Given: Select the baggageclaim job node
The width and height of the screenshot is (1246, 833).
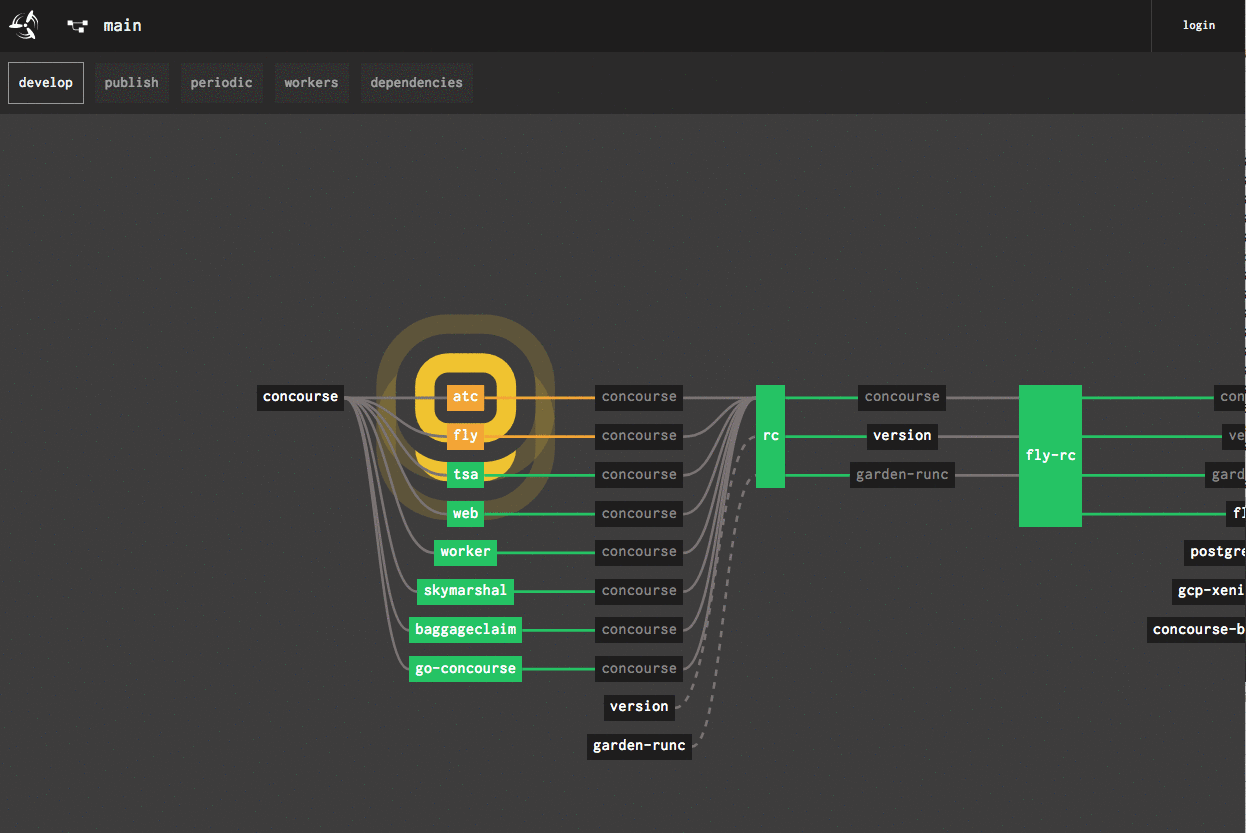Looking at the screenshot, I should pos(465,630).
